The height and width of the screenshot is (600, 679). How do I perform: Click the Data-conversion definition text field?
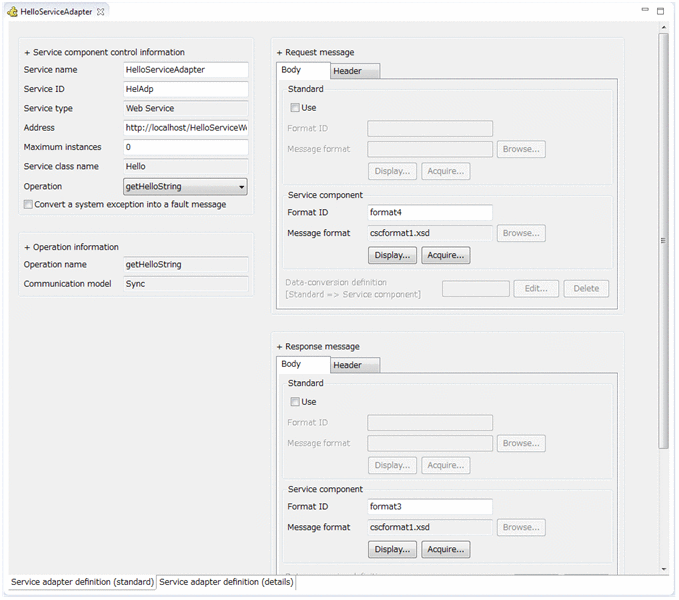click(x=475, y=289)
